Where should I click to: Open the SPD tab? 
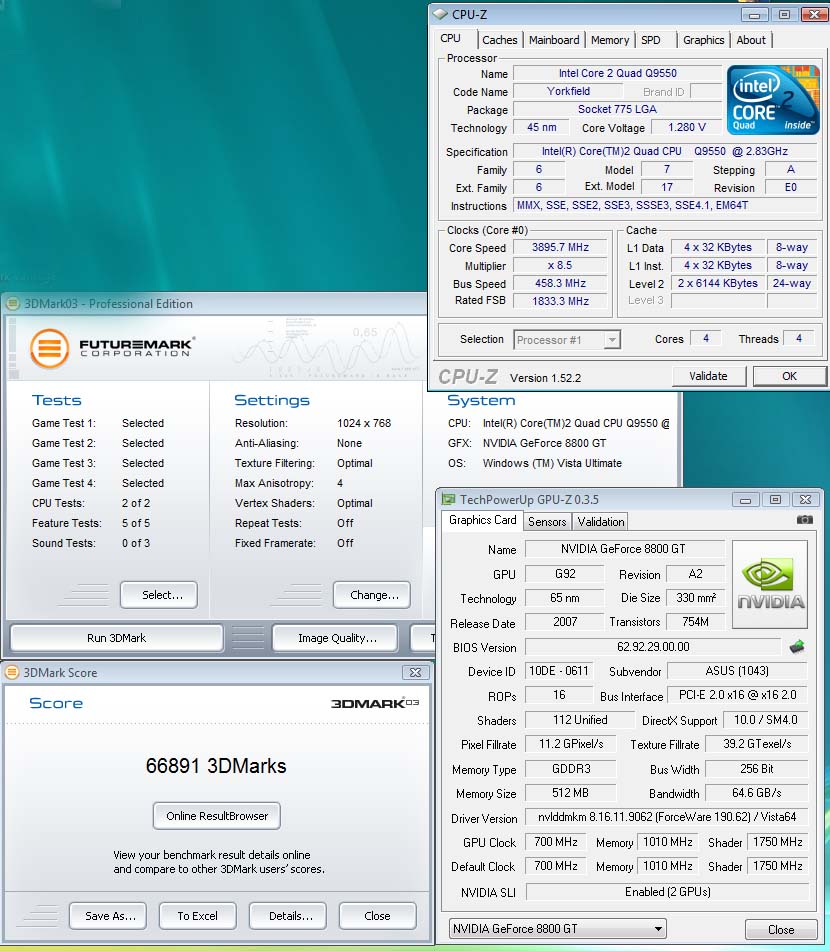tap(651, 40)
